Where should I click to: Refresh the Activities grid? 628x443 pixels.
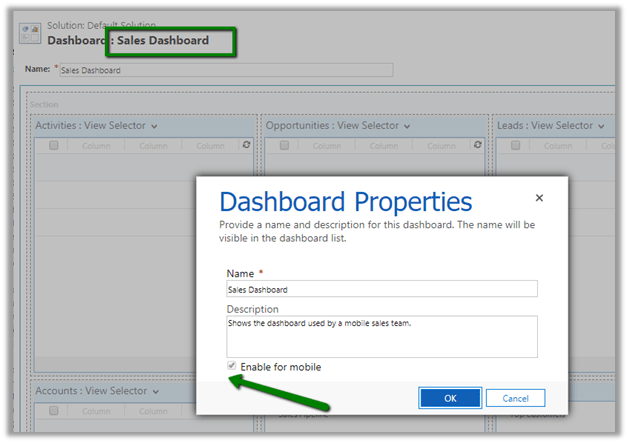point(247,146)
